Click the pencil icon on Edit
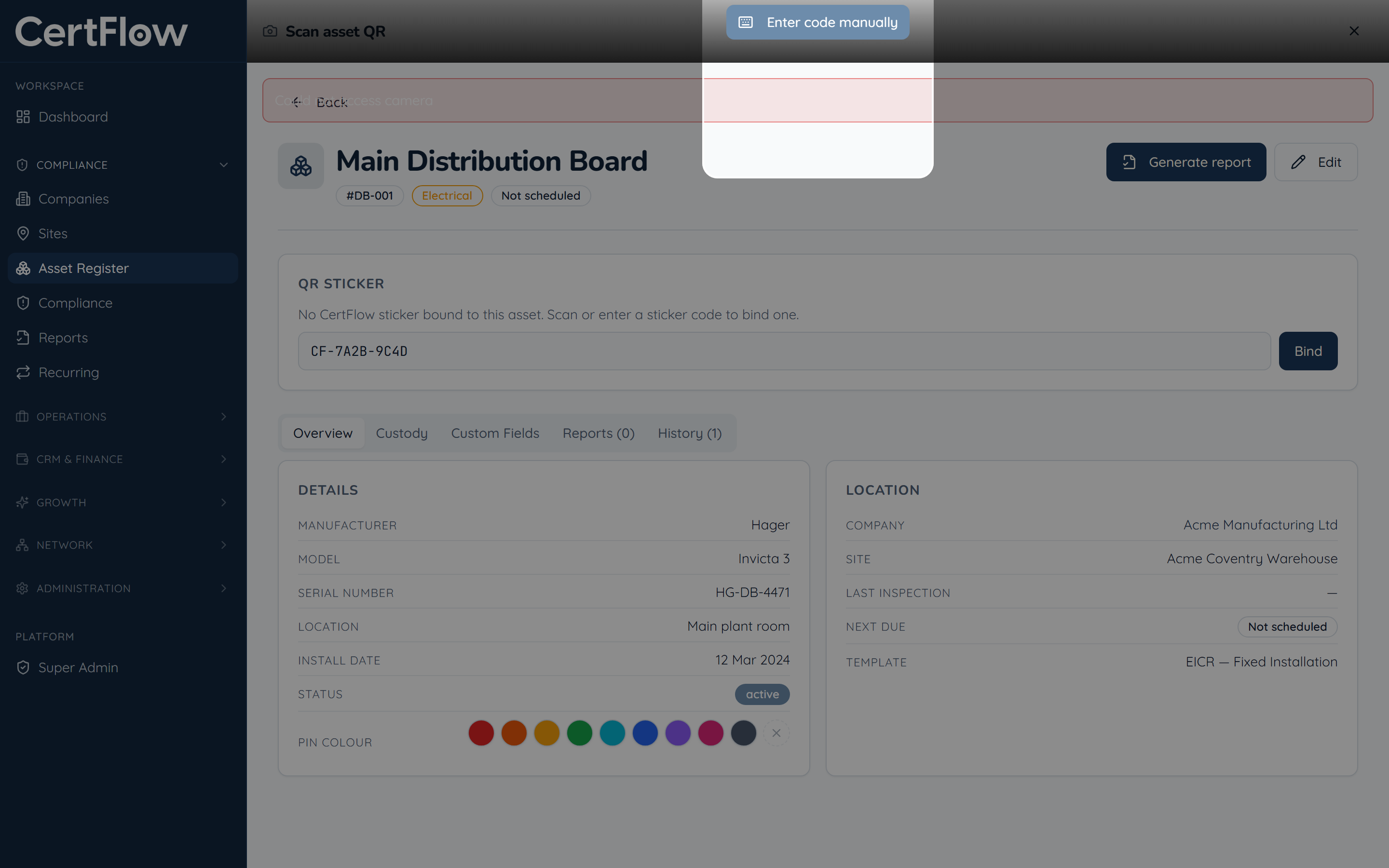 point(1298,163)
